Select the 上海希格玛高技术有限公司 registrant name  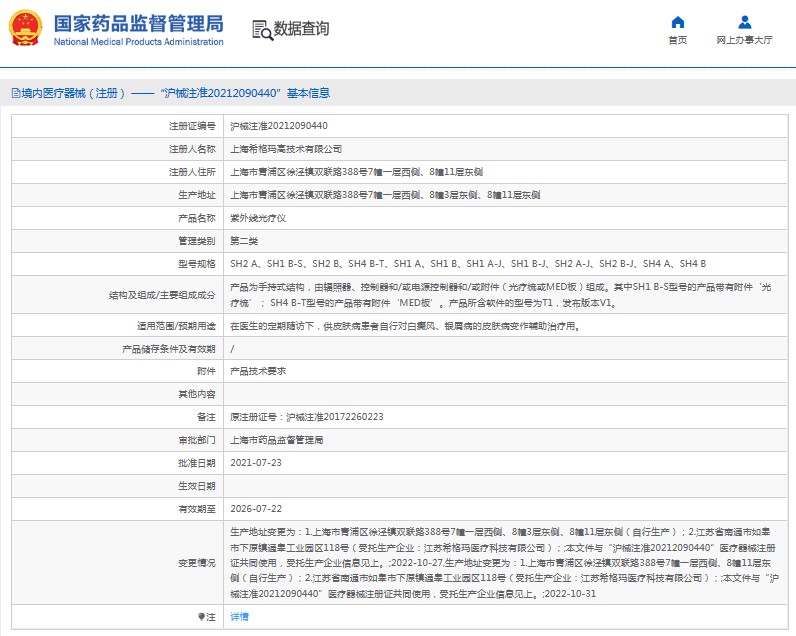coord(286,149)
